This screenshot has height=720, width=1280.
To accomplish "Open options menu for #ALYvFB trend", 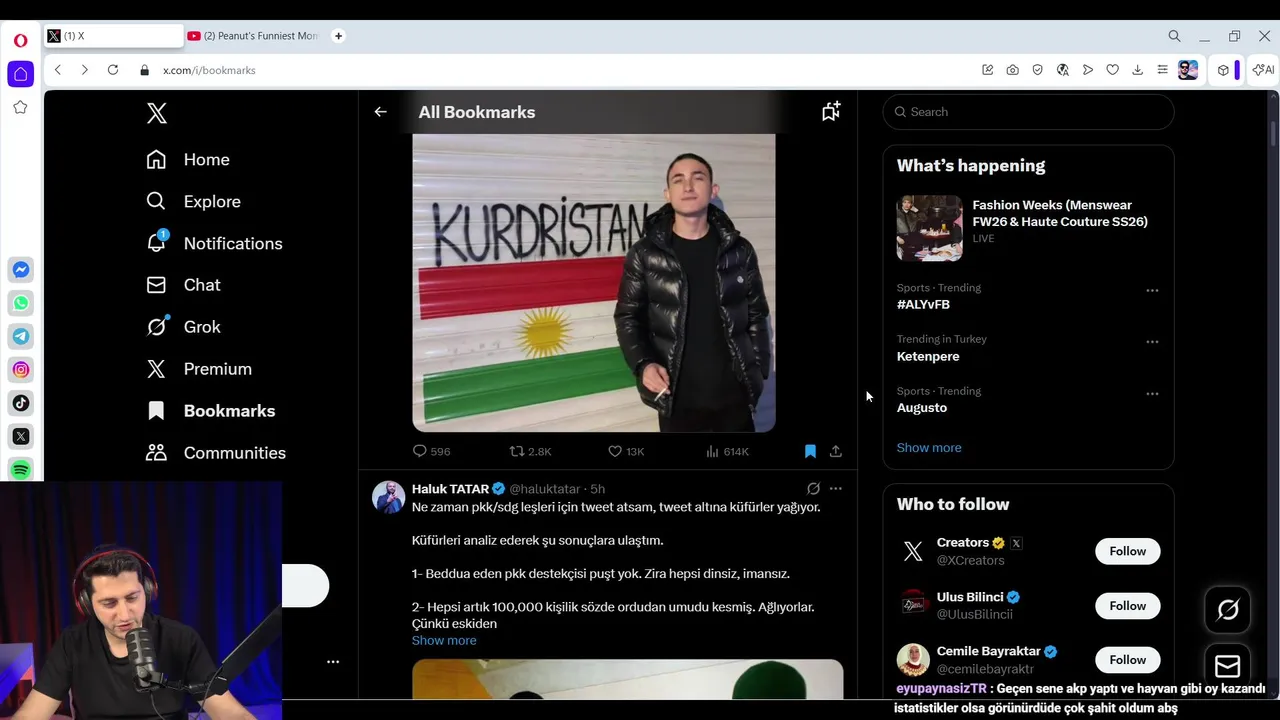I will coord(1152,290).
